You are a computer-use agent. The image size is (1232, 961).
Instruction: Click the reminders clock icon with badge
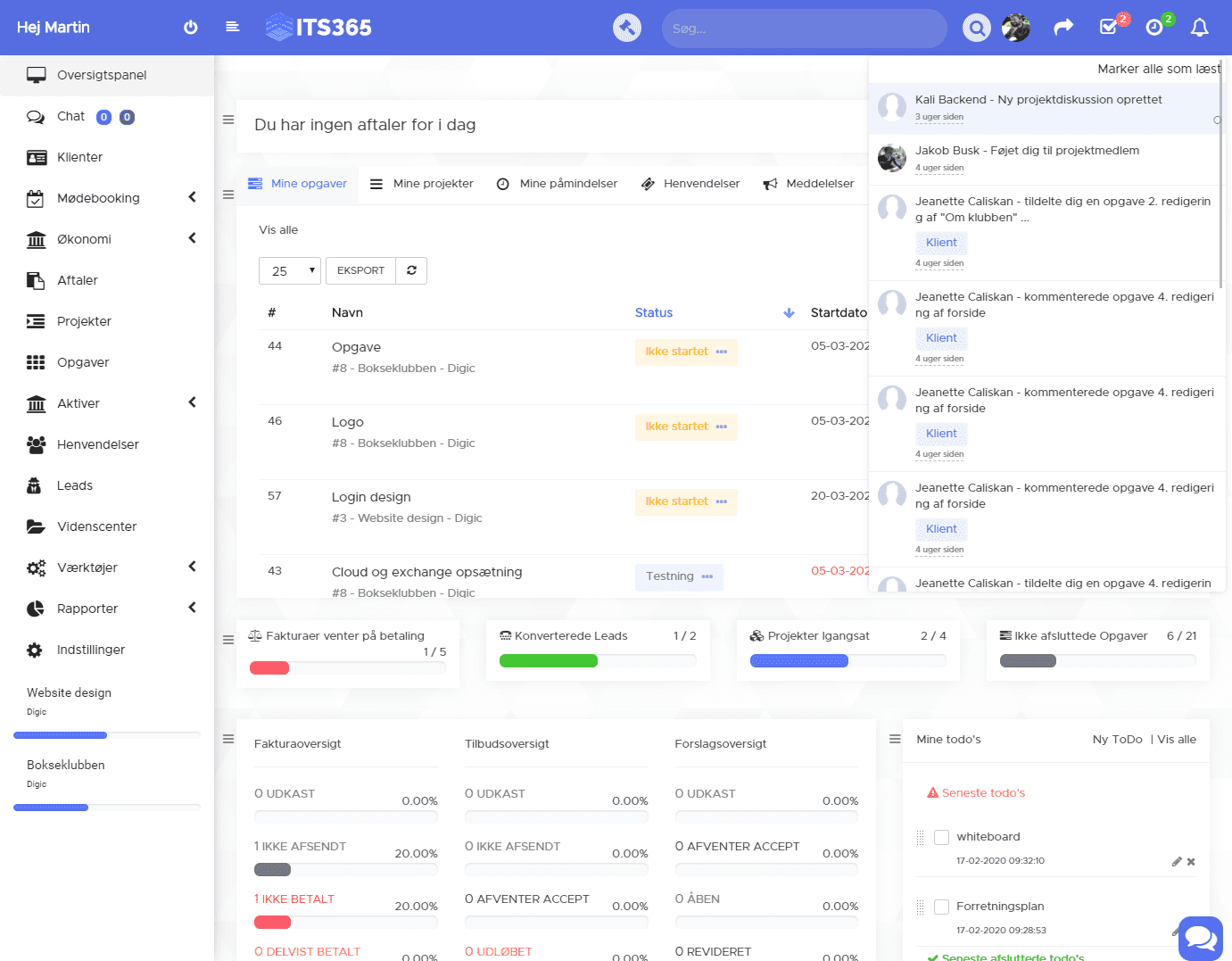pyautogui.click(x=1153, y=28)
